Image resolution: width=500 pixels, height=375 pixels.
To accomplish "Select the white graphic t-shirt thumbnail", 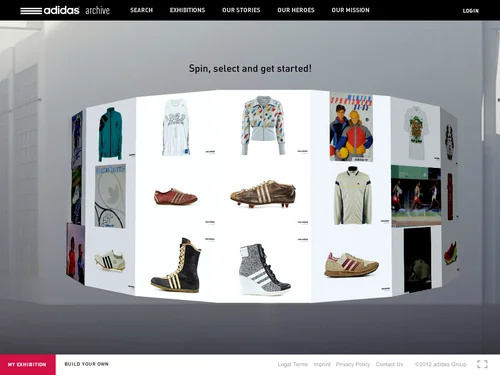I will (416, 133).
